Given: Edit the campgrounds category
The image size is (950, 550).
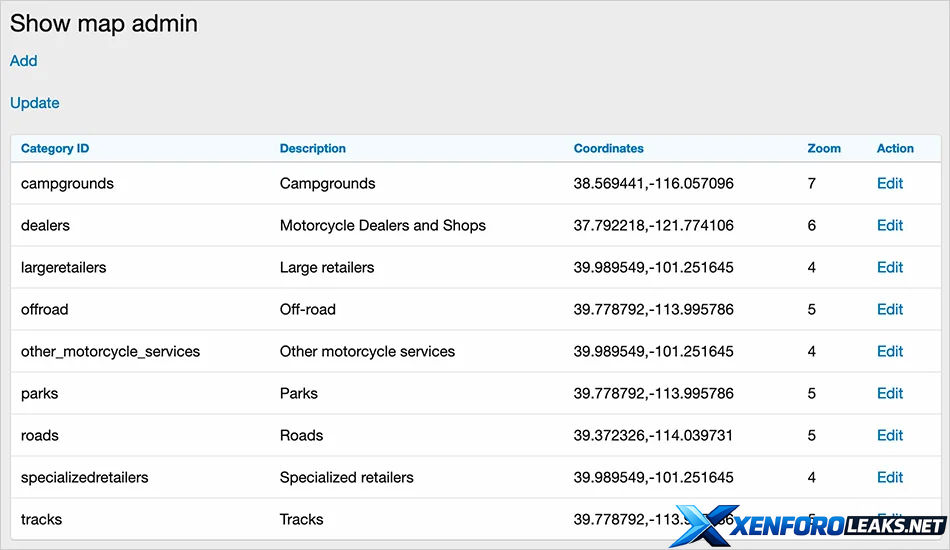Looking at the screenshot, I should click(889, 184).
